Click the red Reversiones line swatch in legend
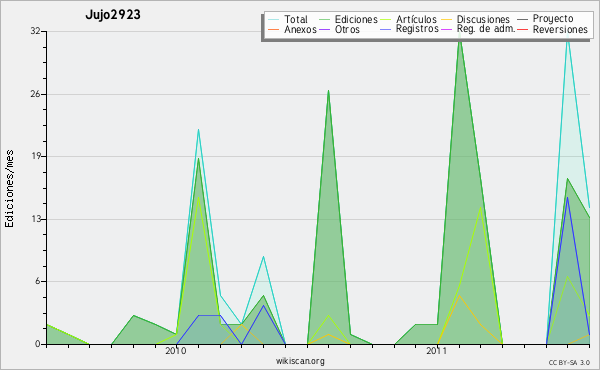 click(523, 29)
